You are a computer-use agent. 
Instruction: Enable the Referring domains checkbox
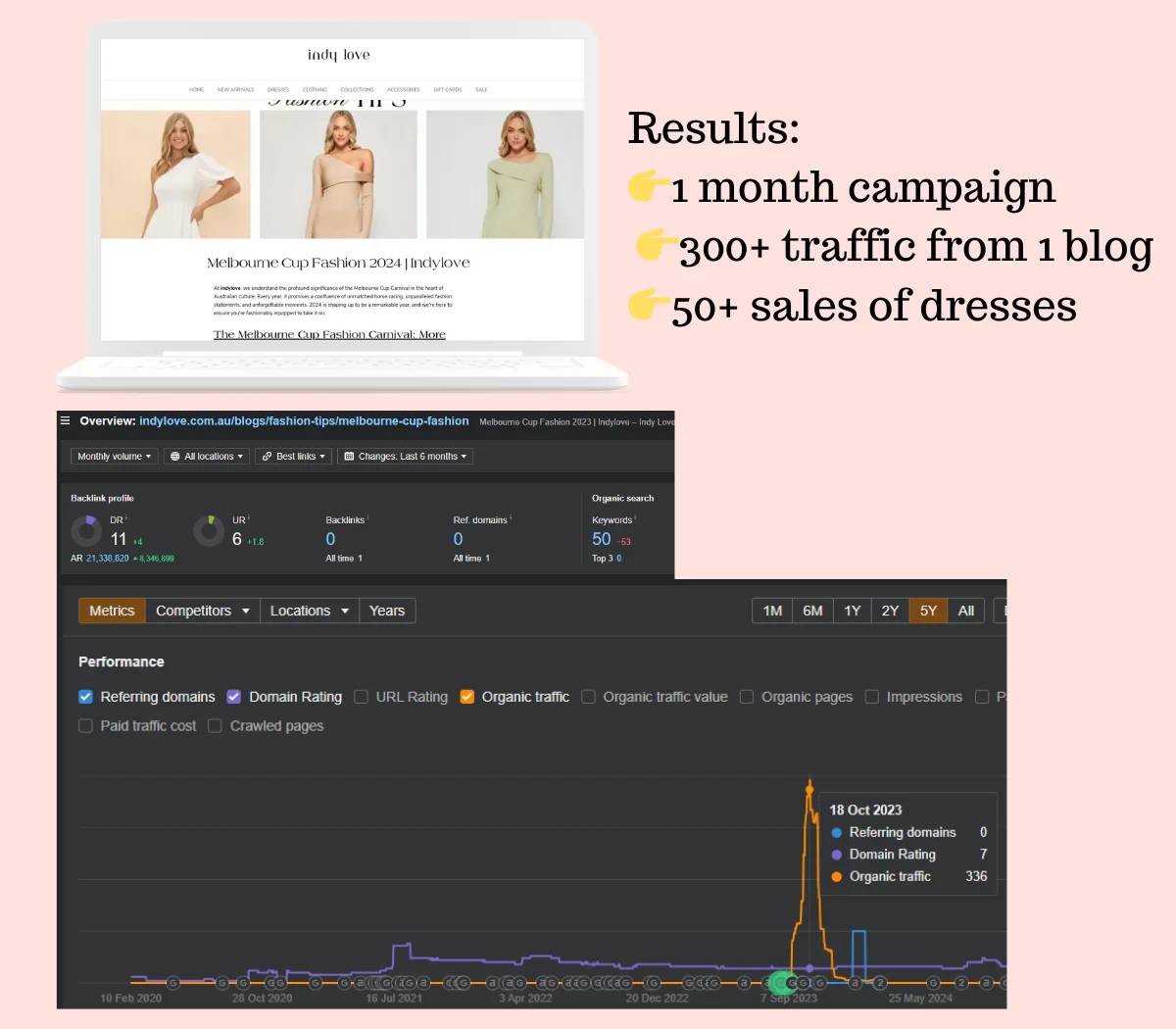coord(85,697)
